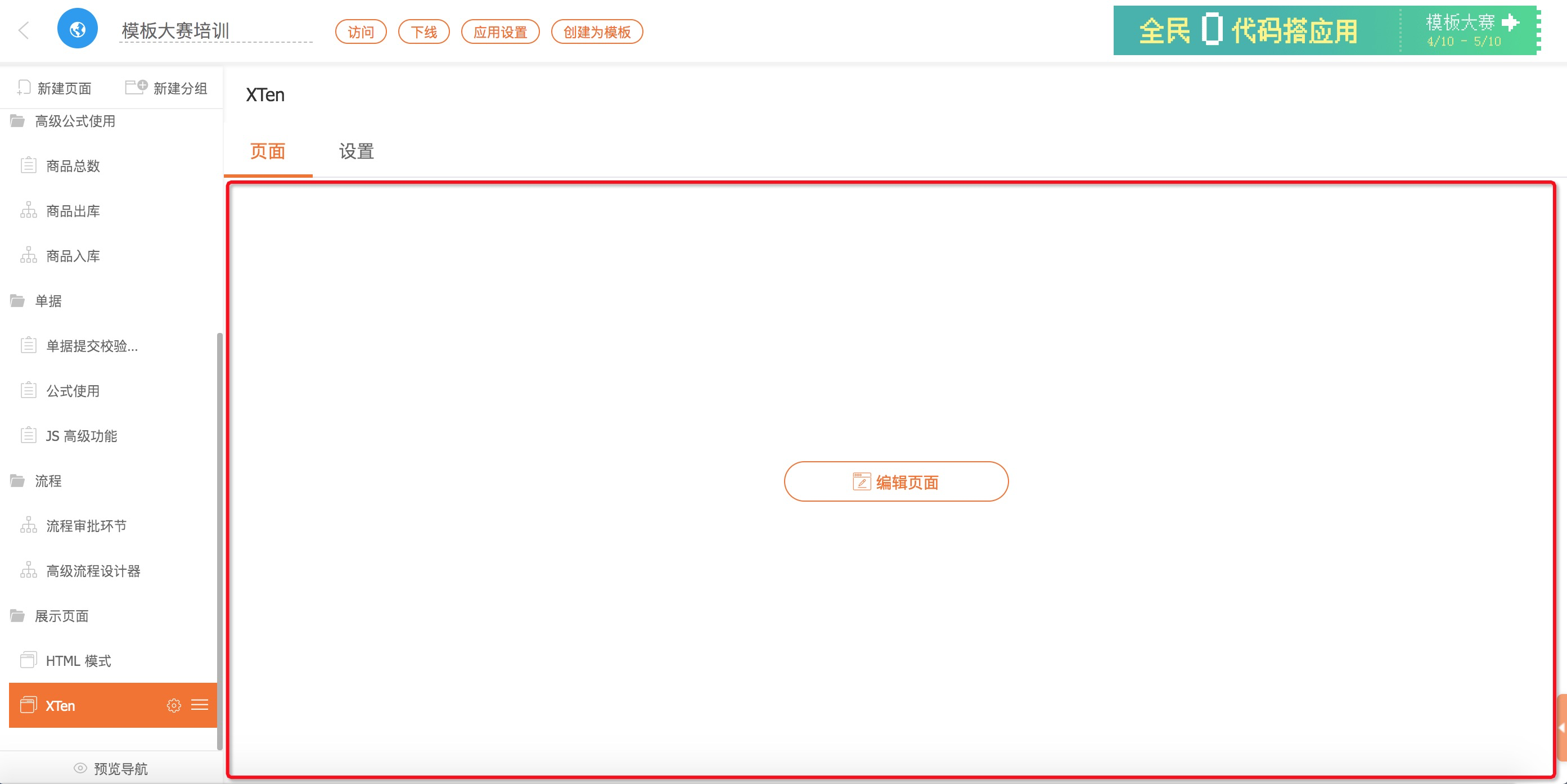This screenshot has width=1567, height=784.
Task: Collapse the 流程 folder group
Action: pos(17,481)
